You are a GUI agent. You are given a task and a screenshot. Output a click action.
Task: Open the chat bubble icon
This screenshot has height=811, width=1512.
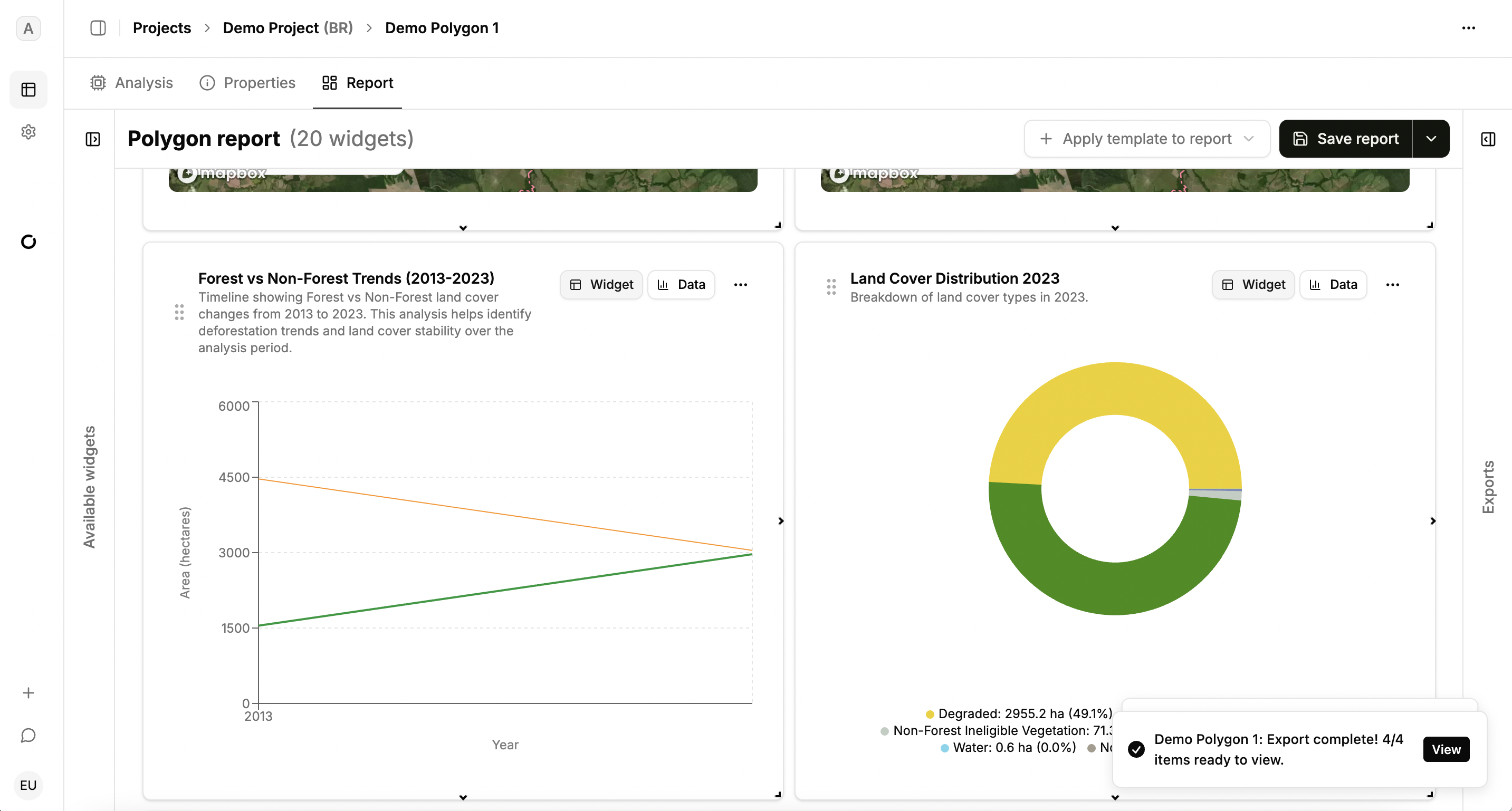coord(28,735)
